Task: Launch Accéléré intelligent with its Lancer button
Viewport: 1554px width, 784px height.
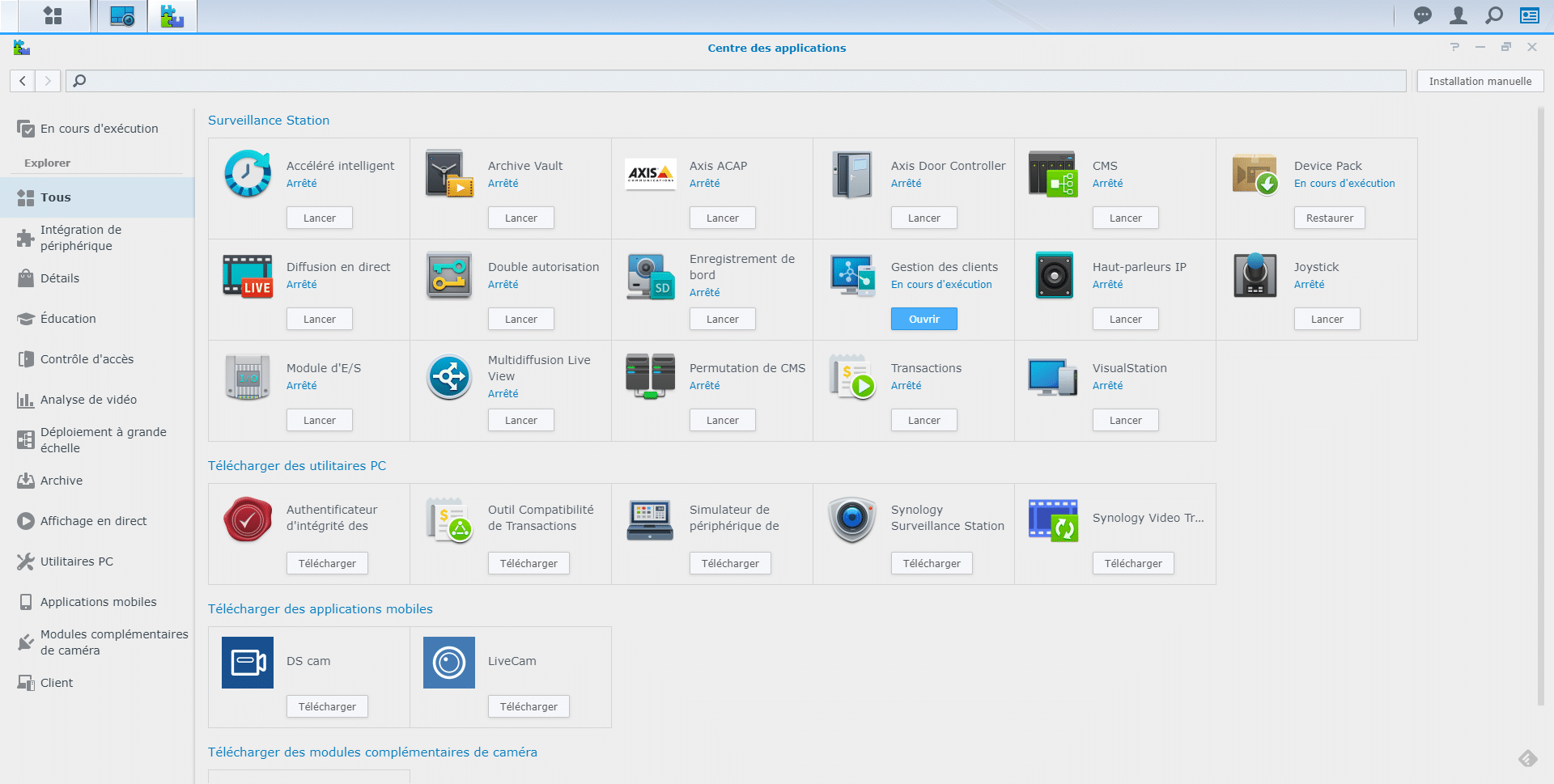Action: click(320, 218)
